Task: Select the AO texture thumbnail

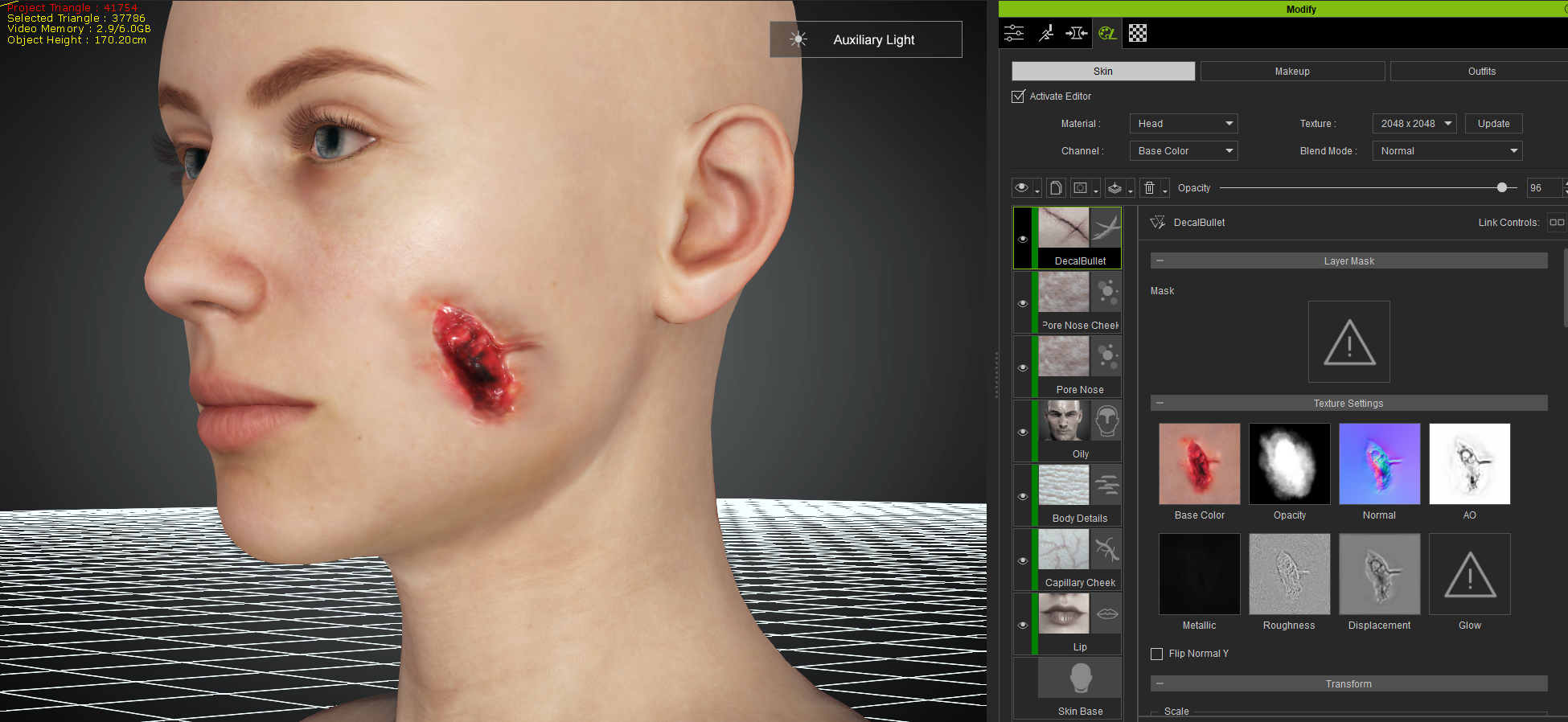Action: pos(1470,464)
